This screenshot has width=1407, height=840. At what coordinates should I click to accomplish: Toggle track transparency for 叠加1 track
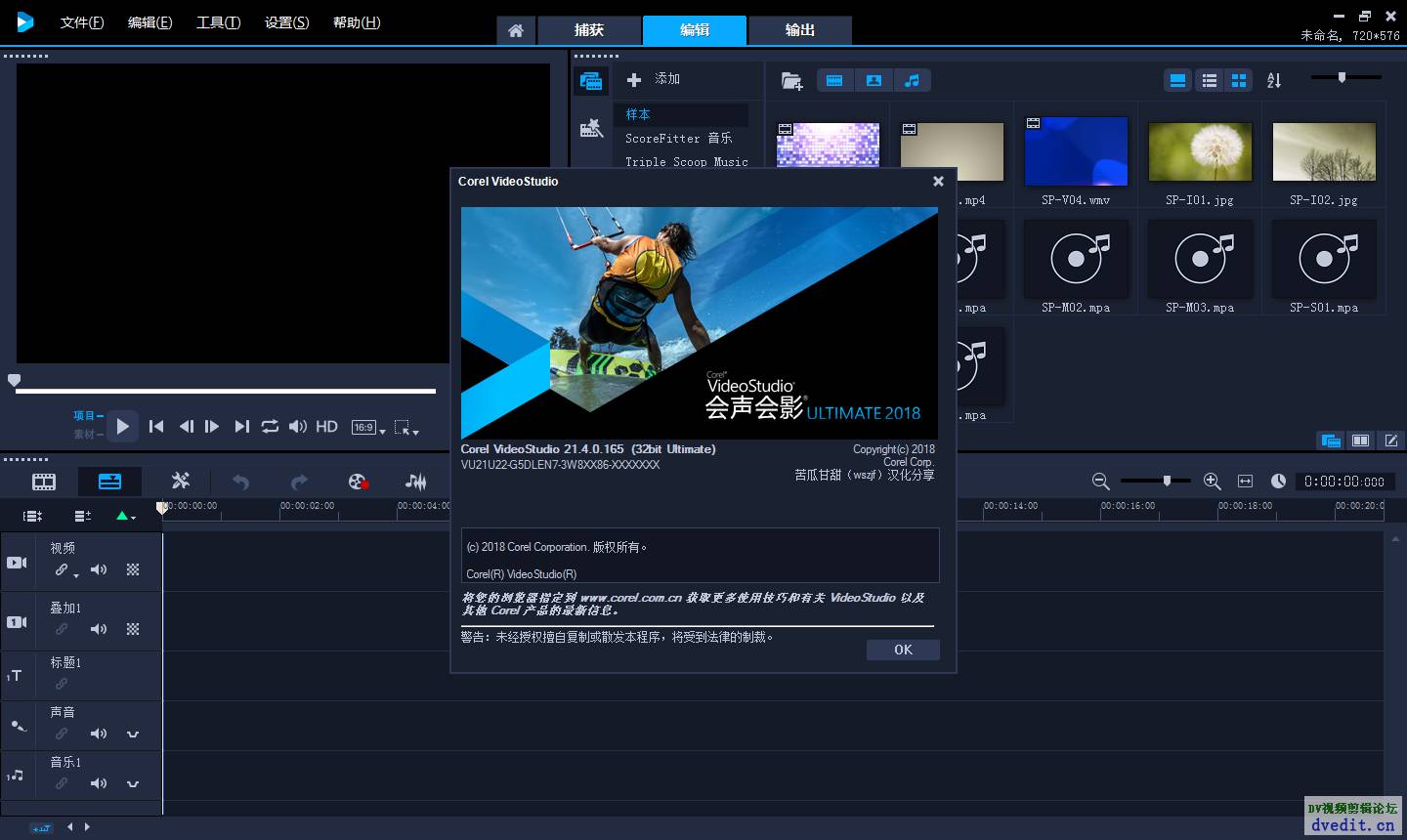click(x=133, y=629)
